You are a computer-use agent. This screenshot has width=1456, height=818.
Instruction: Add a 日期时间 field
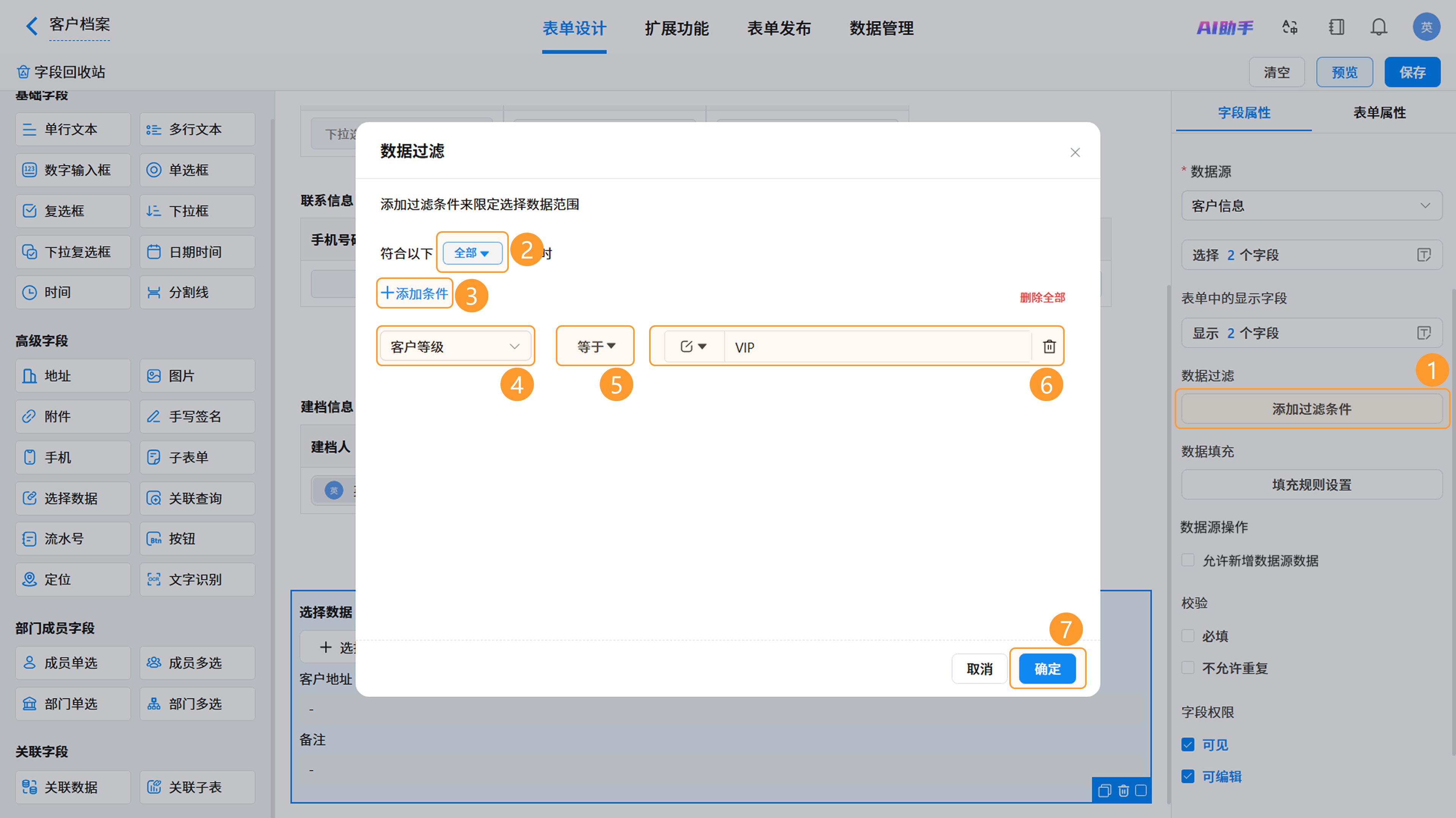click(x=197, y=252)
